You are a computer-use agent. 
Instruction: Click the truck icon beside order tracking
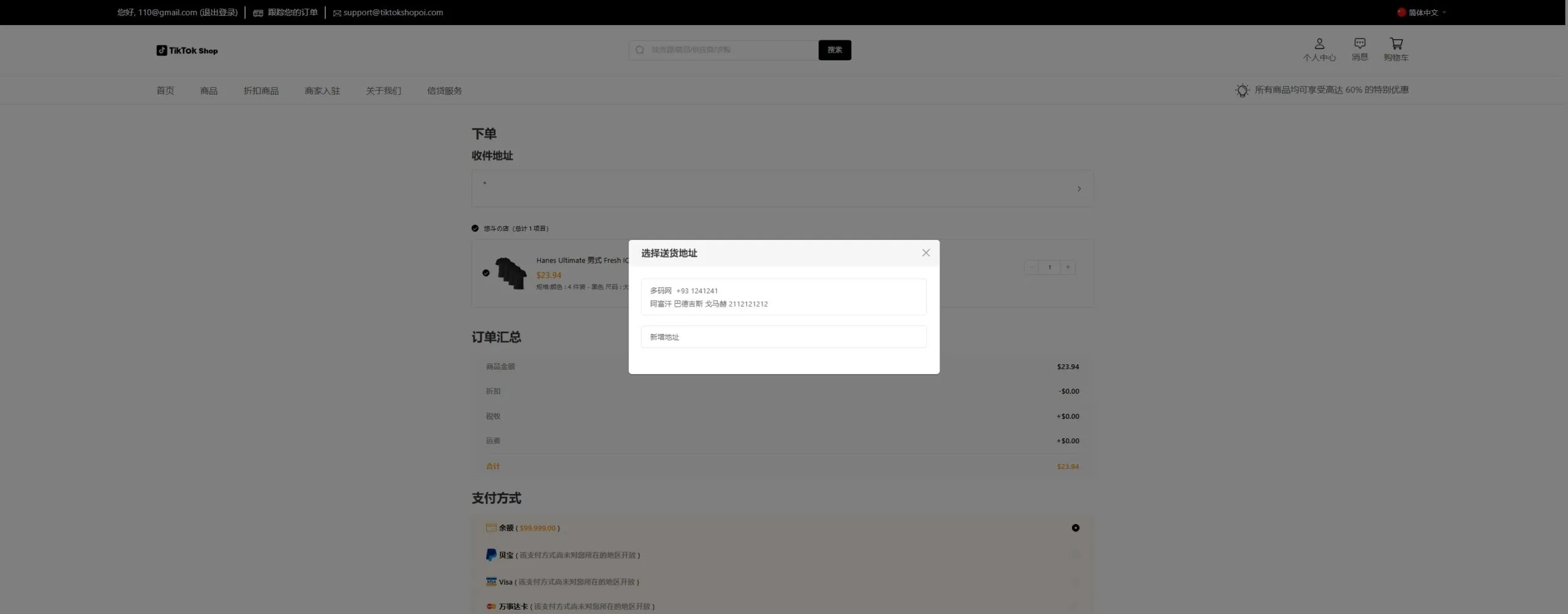[x=258, y=13]
